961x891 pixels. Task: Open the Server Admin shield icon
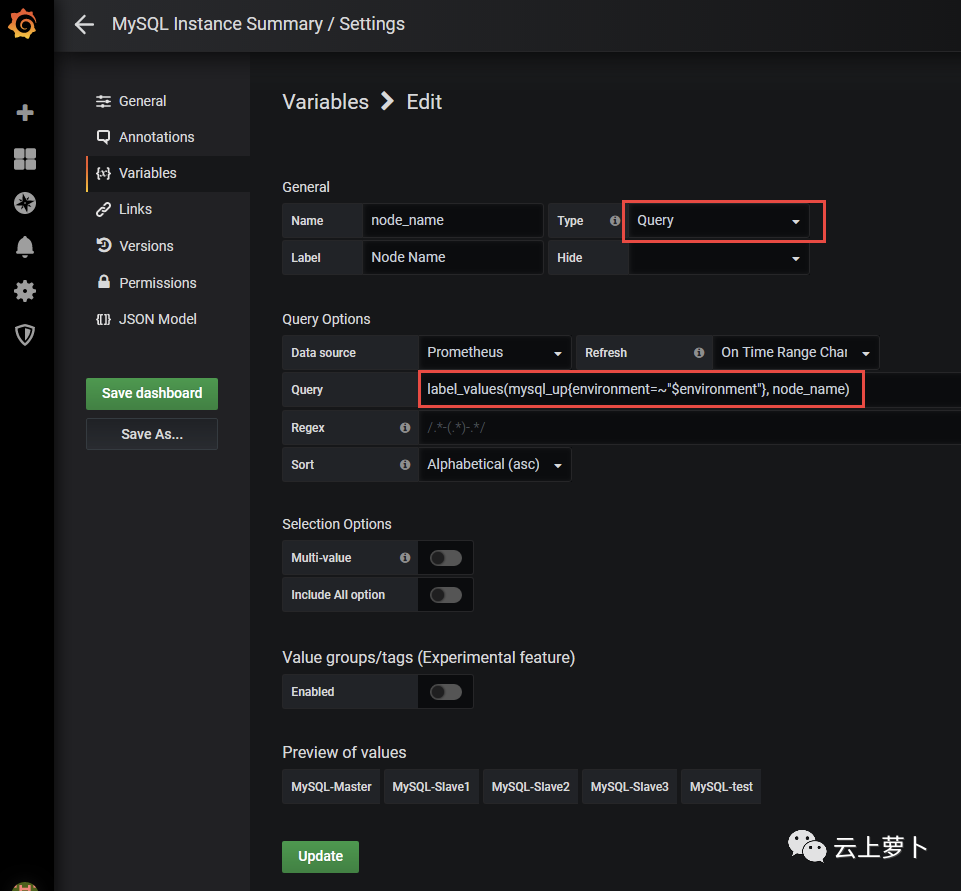pyautogui.click(x=25, y=335)
